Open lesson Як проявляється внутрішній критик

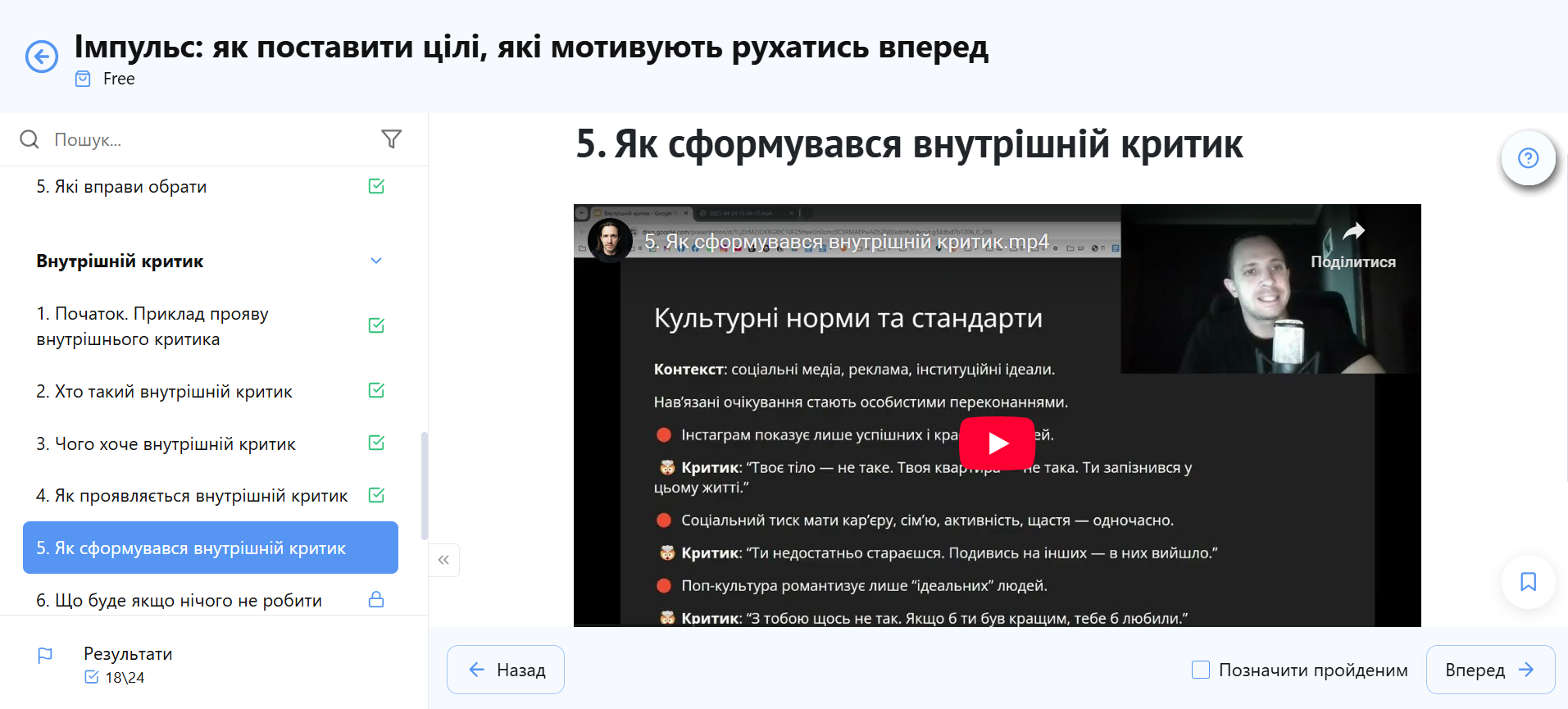(192, 496)
